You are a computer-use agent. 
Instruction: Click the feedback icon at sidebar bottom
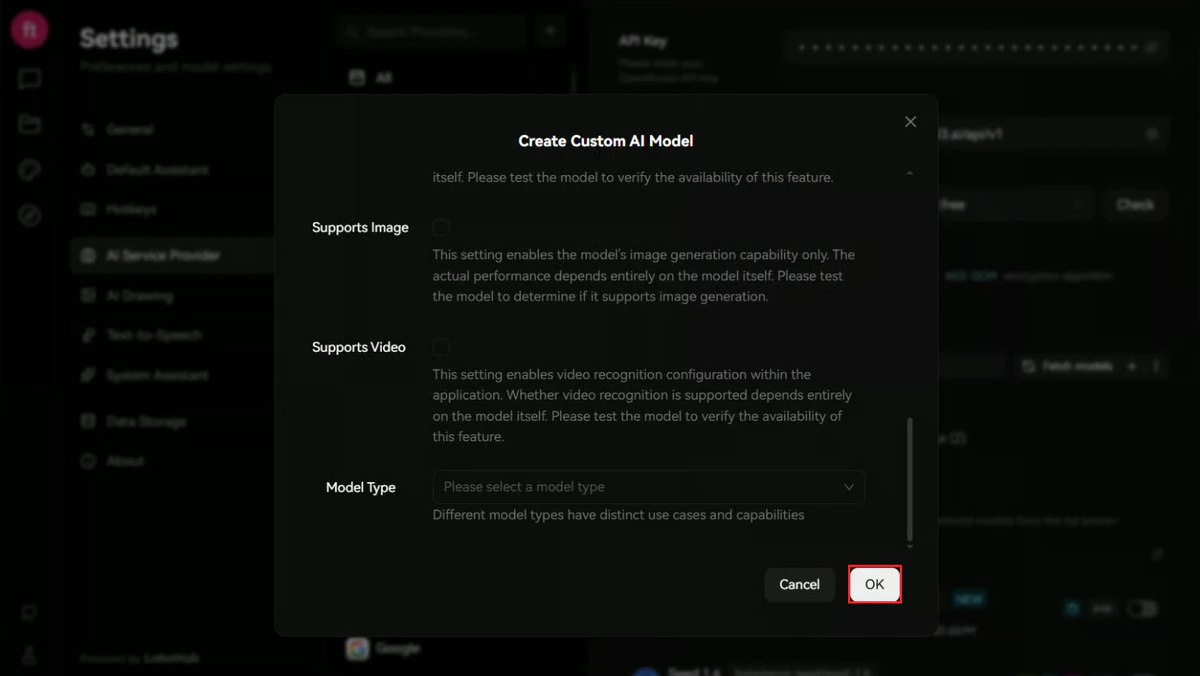tap(30, 613)
